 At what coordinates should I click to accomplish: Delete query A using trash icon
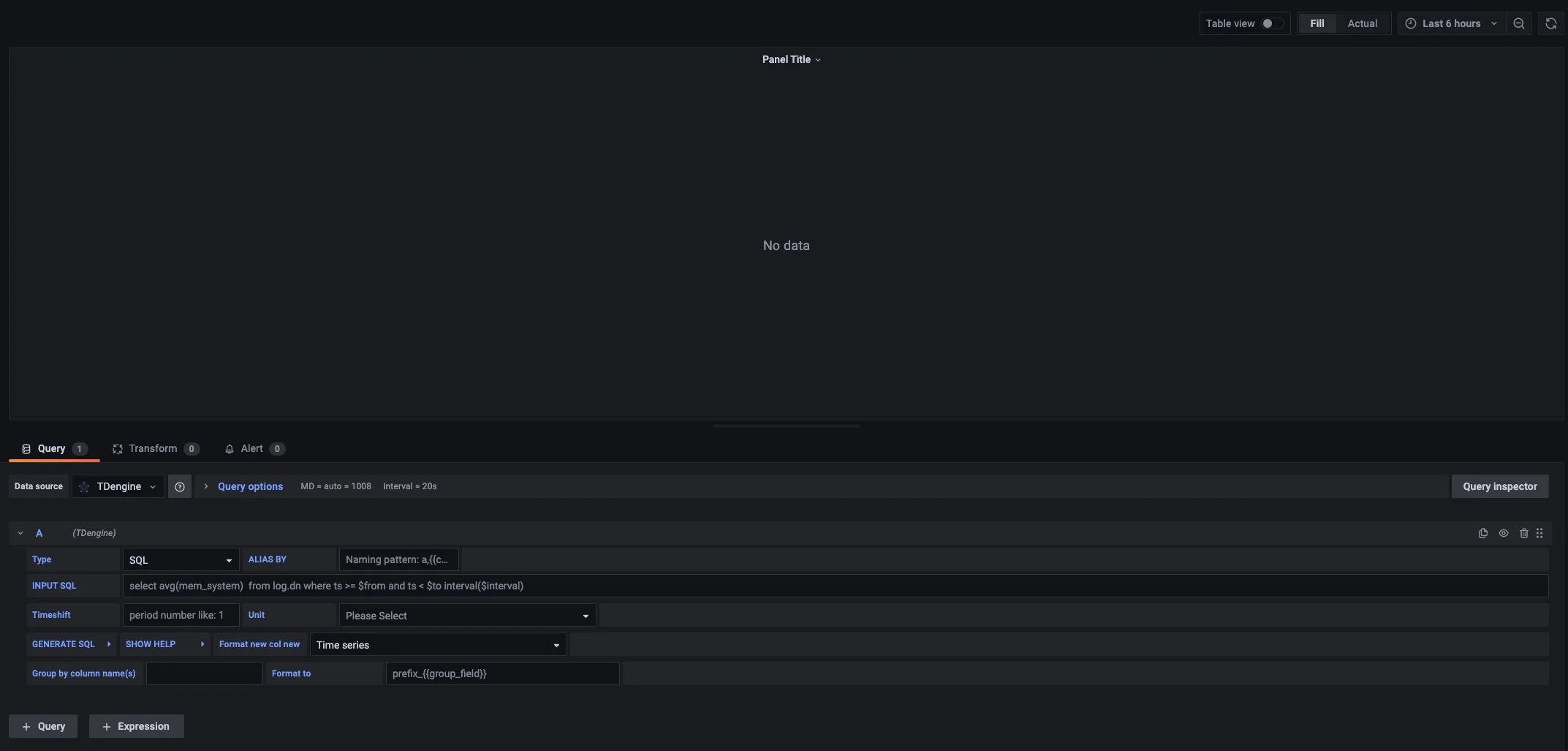[x=1523, y=533]
